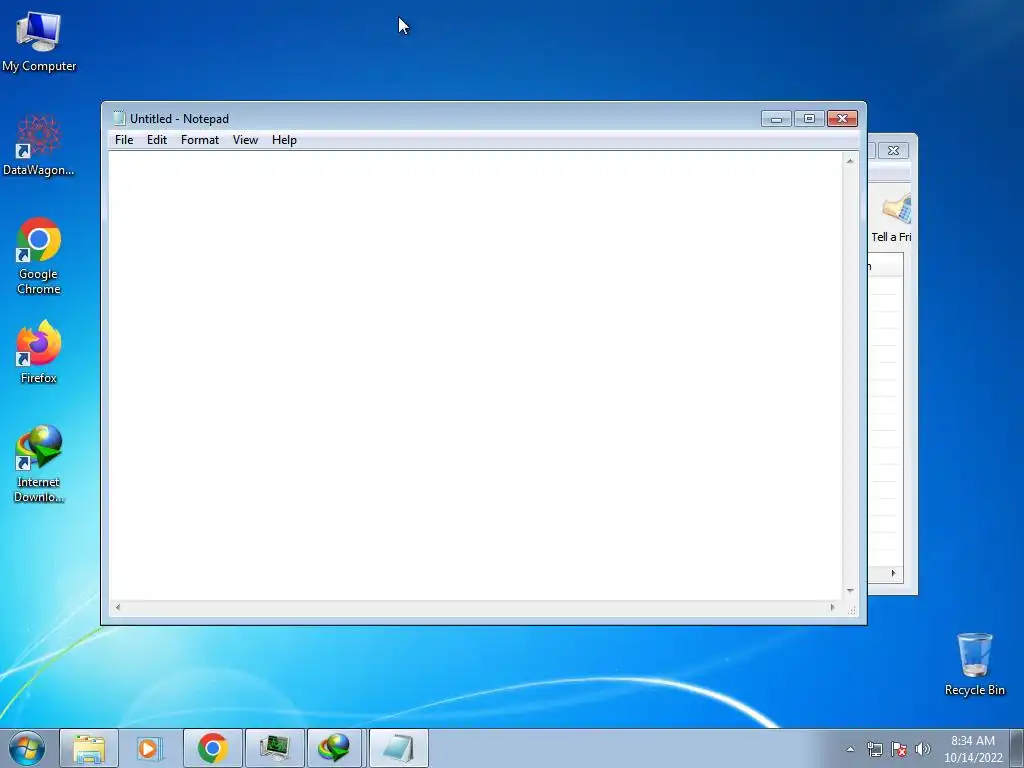The height and width of the screenshot is (768, 1024).
Task: Click the Notepad taskbar button
Action: (398, 748)
